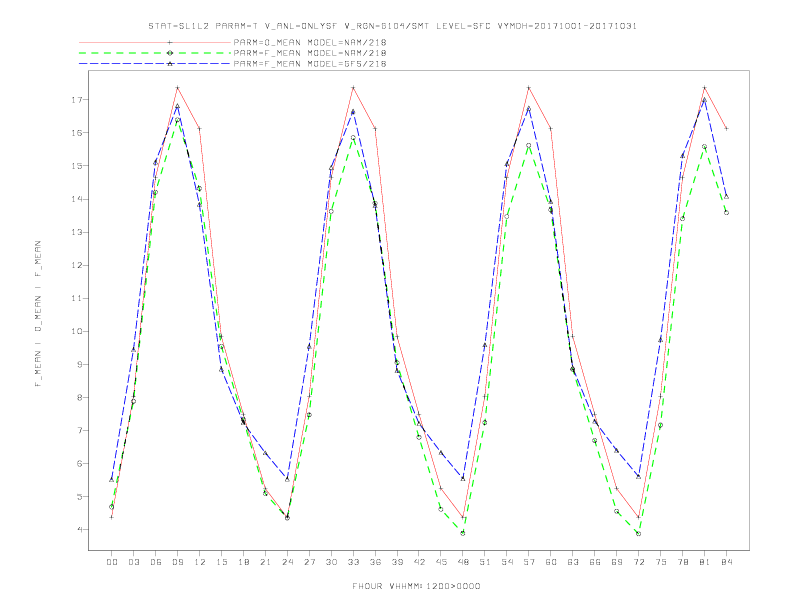Viewport: 792px width, 612px height.
Task: Click the x-axis hour label 84
Action: [726, 562]
